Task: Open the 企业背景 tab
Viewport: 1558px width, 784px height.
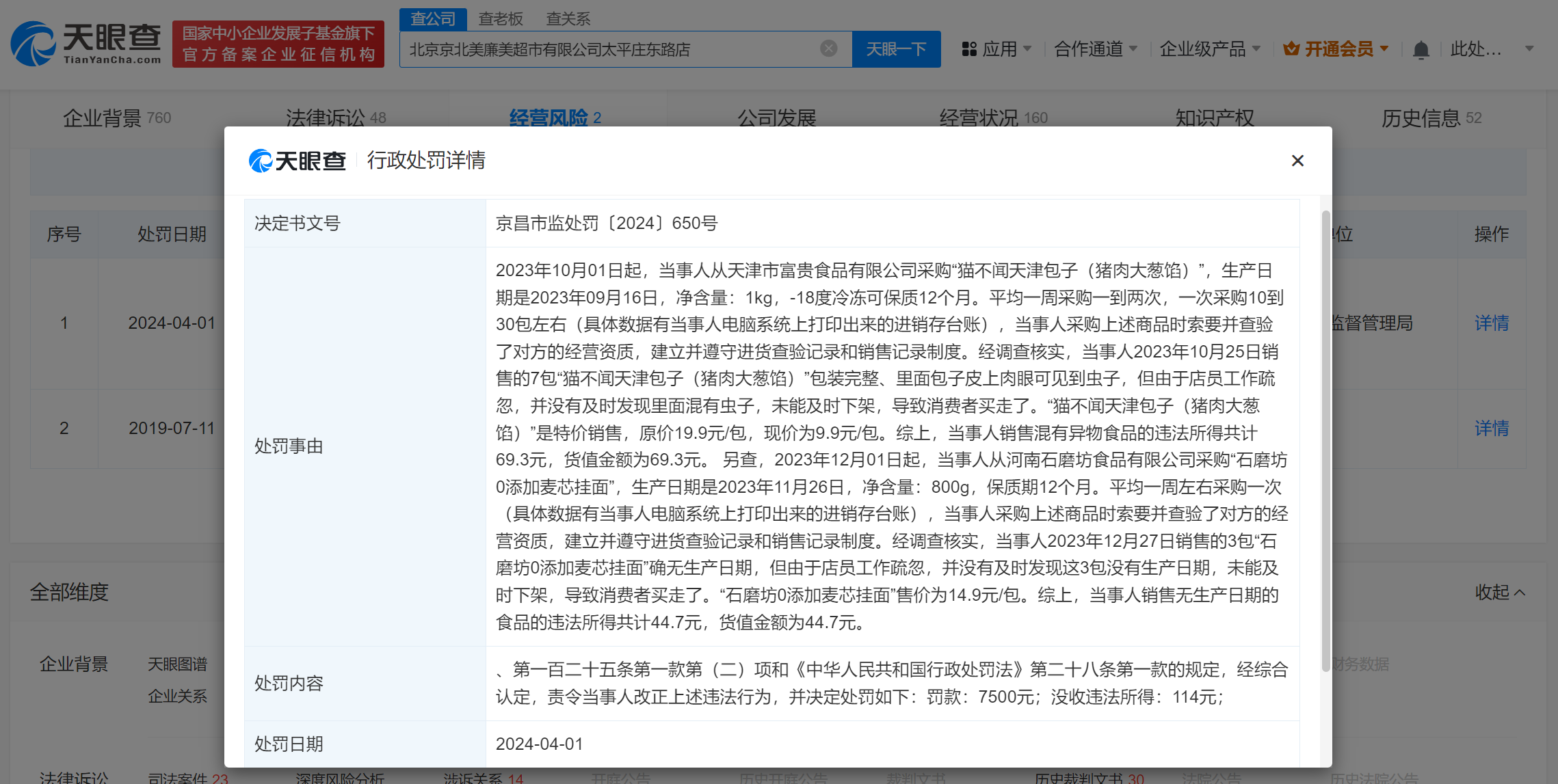Action: click(x=117, y=118)
